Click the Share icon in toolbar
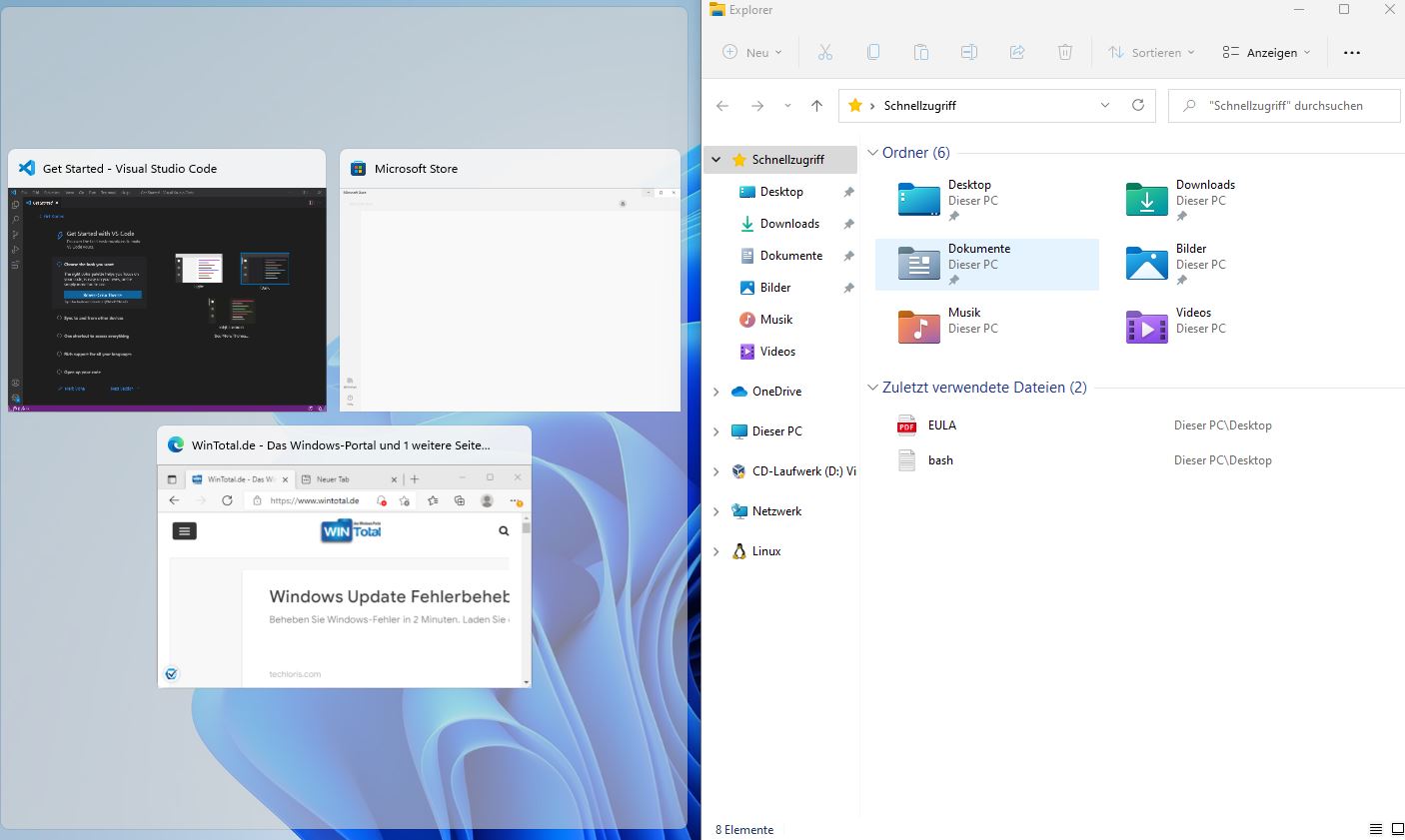The width and height of the screenshot is (1405, 840). [1017, 52]
